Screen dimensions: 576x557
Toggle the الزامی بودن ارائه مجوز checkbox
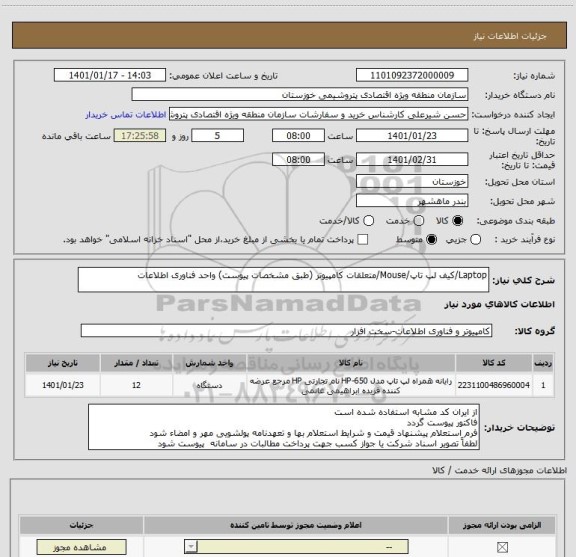(502, 547)
